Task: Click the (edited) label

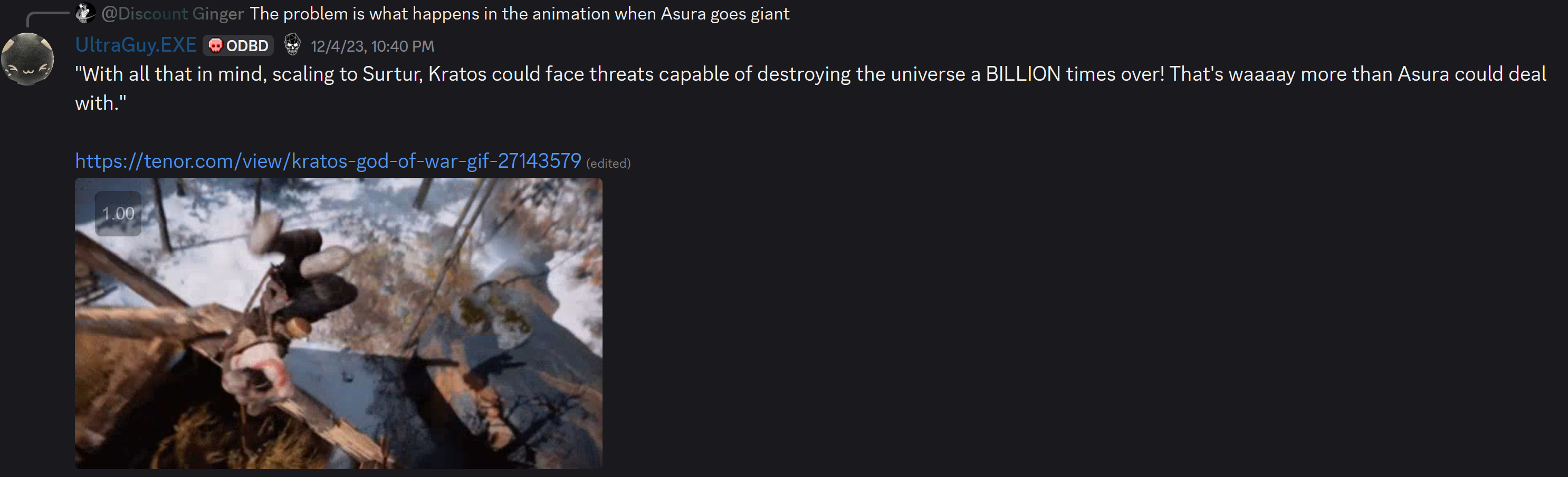Action: pyautogui.click(x=608, y=163)
